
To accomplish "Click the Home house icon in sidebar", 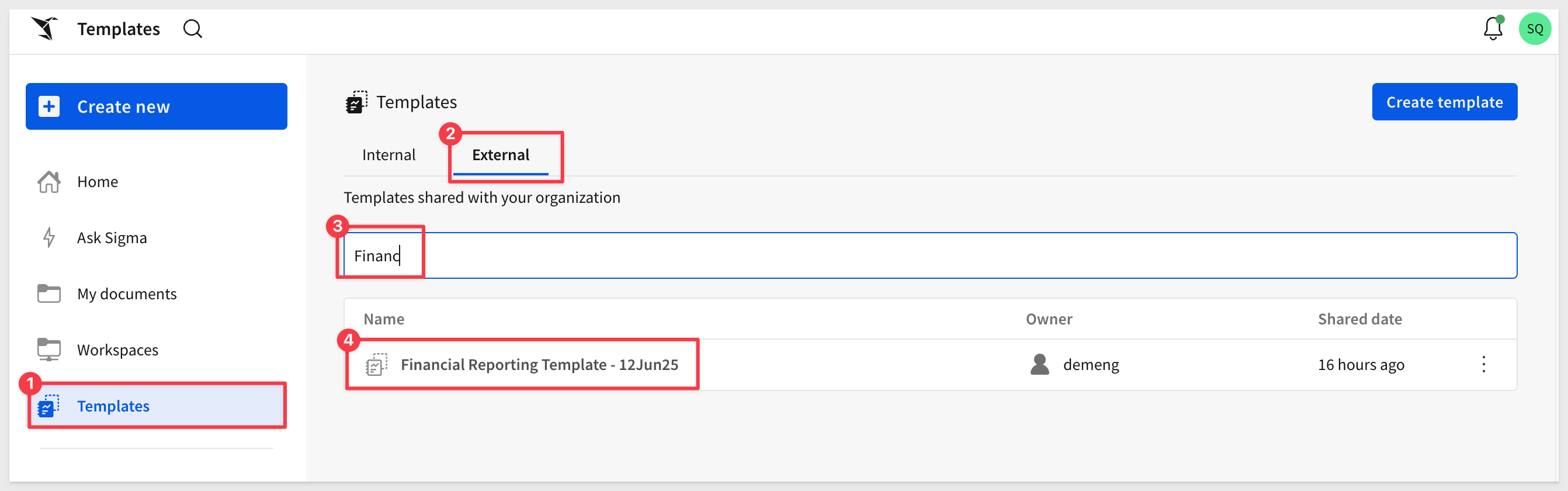I will pos(49,182).
